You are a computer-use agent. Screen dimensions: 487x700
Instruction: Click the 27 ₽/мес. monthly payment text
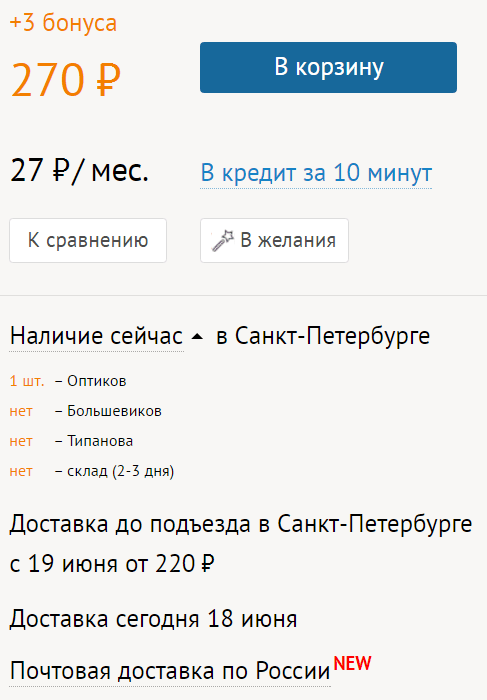(x=79, y=171)
